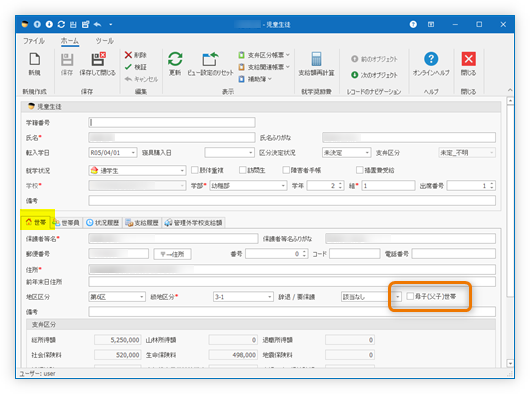The image size is (530, 394).
Task: Click ビュー設定のリセット icon in ribbon
Action: click(x=210, y=59)
